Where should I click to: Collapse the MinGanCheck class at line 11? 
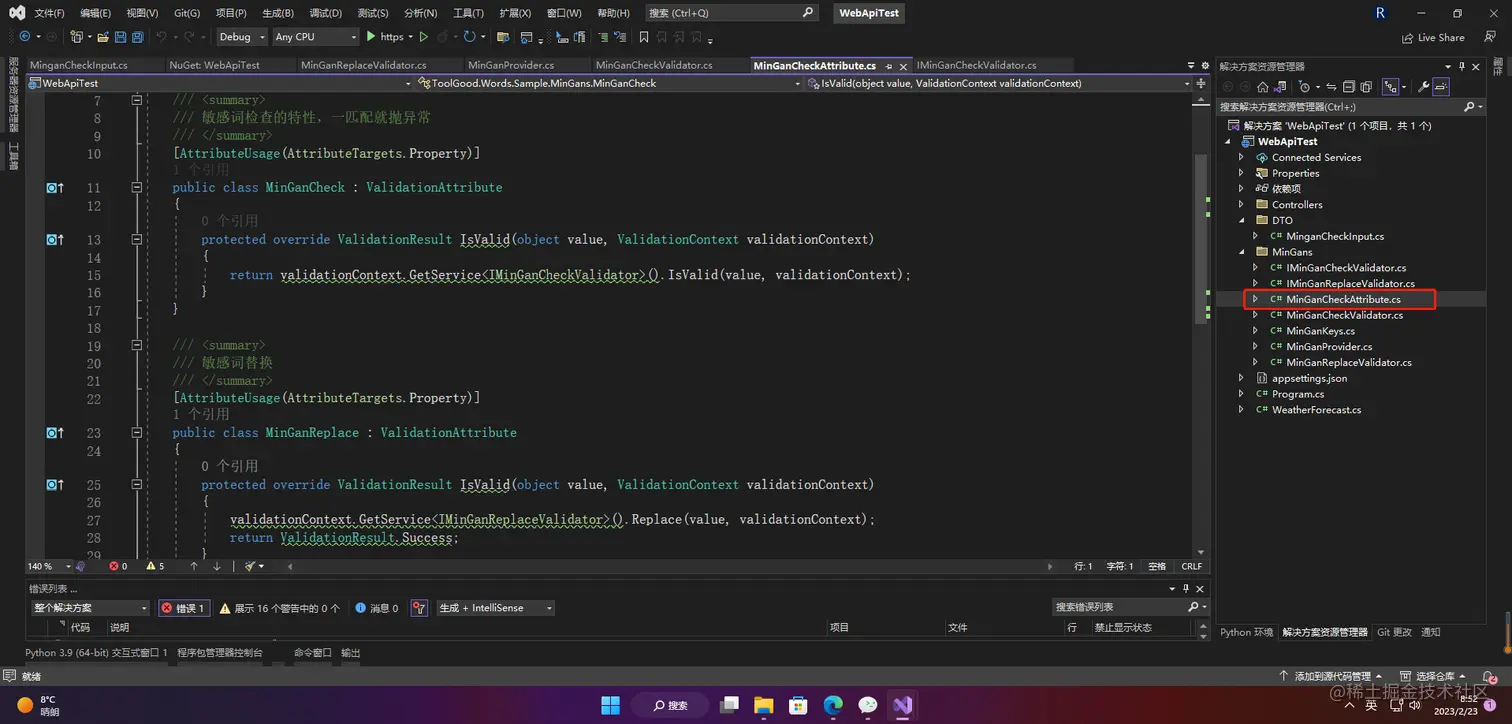click(137, 187)
